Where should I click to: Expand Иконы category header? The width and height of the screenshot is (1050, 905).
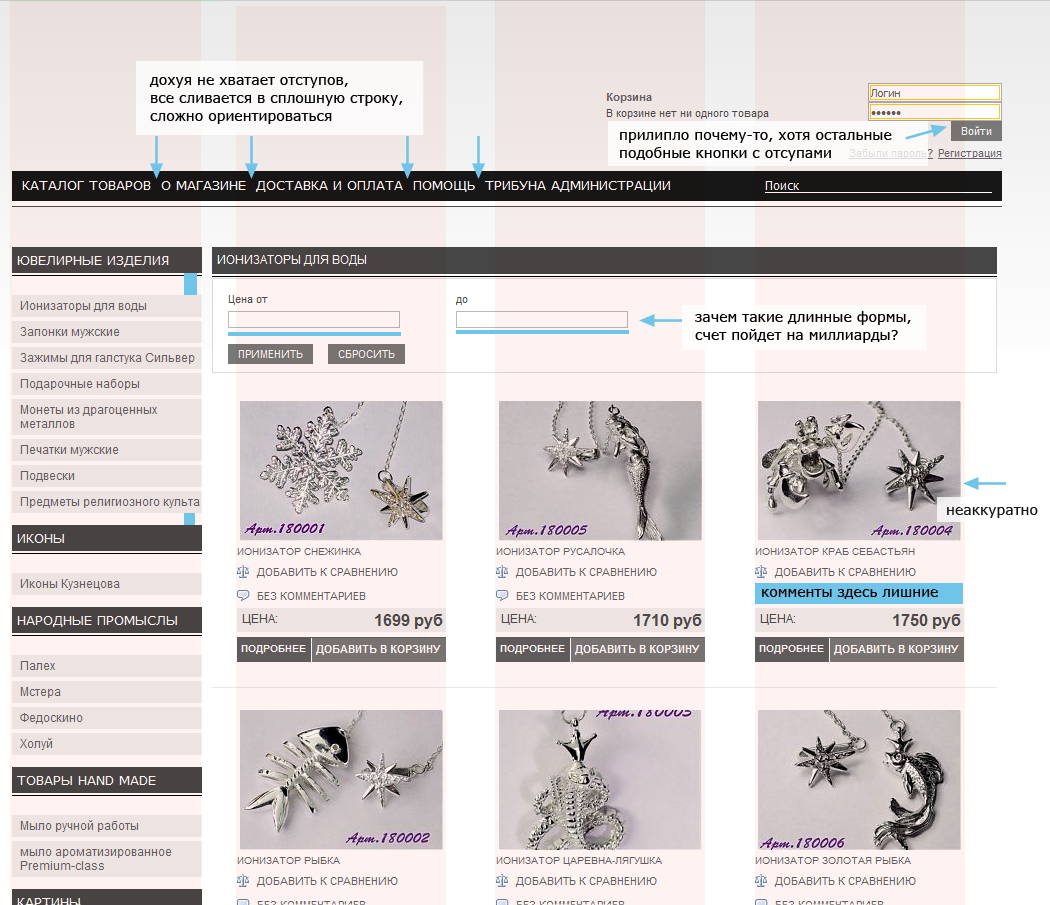[x=106, y=539]
